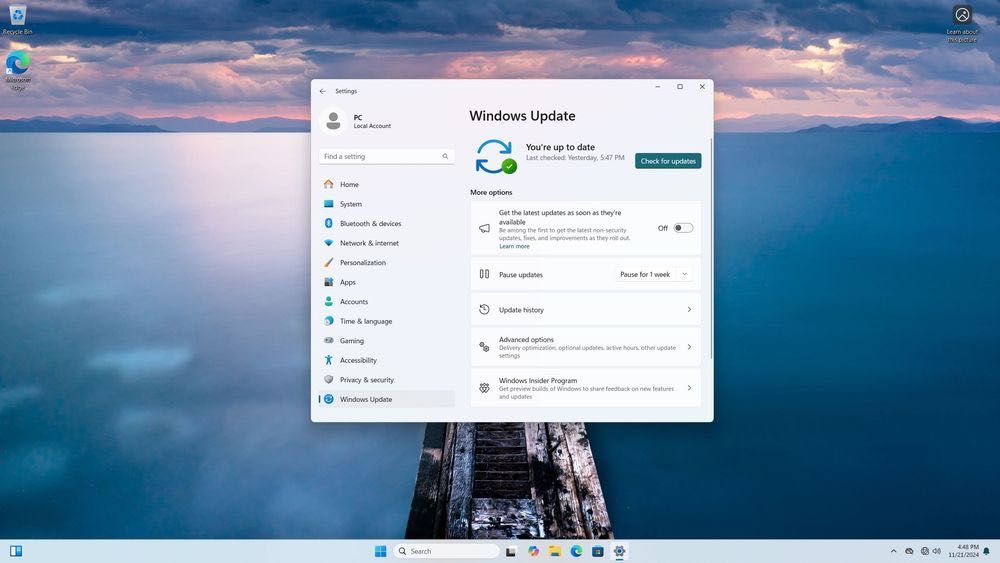Viewport: 1000px width, 563px height.
Task: Open Advanced options chevron
Action: [689, 347]
